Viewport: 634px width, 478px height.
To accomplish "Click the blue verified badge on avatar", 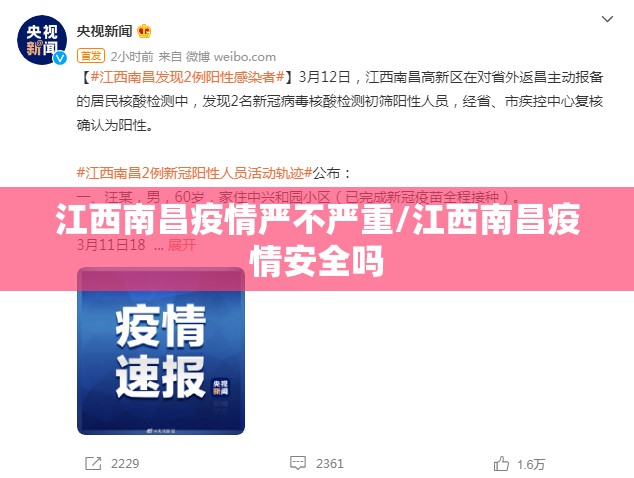I will pyautogui.click(x=60, y=58).
